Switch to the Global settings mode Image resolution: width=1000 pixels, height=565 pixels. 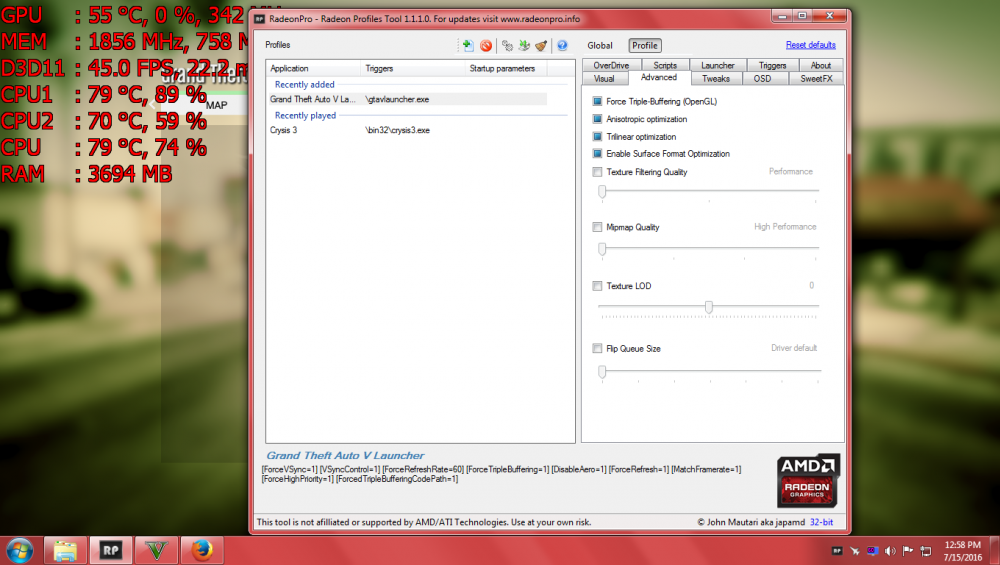click(600, 45)
